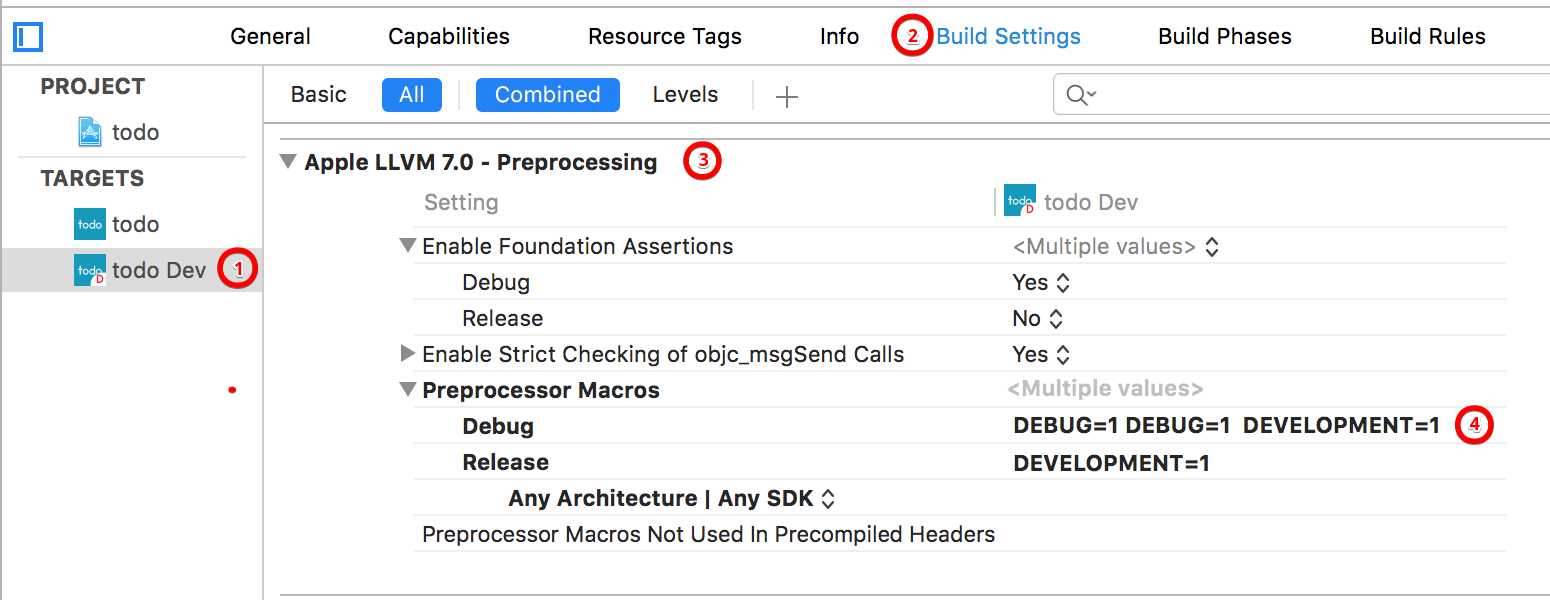The width and height of the screenshot is (1550, 600).
Task: Open the Build Phases tab
Action: [1225, 37]
